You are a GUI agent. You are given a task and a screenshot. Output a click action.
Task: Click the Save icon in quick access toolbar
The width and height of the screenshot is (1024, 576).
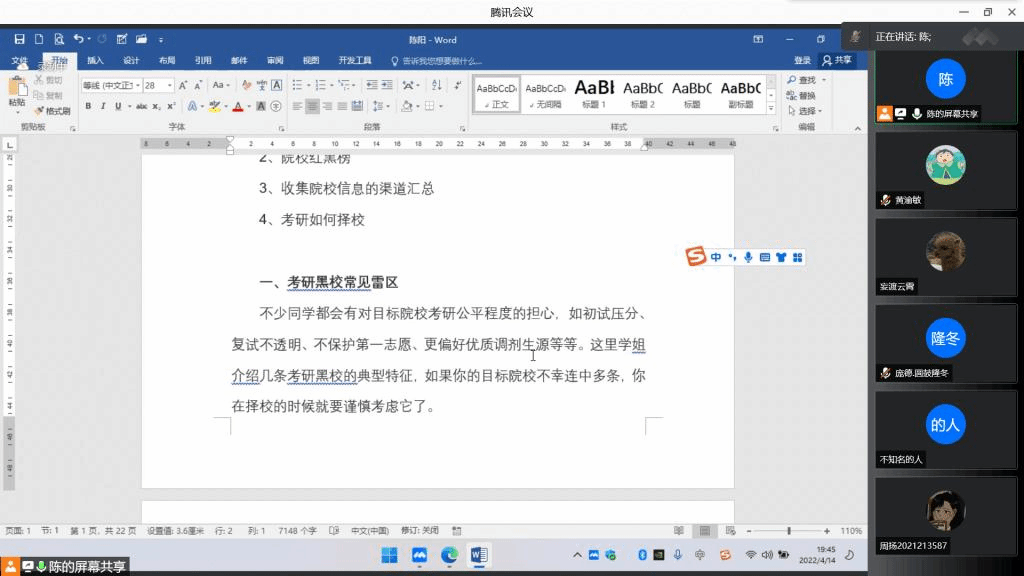click(x=19, y=40)
